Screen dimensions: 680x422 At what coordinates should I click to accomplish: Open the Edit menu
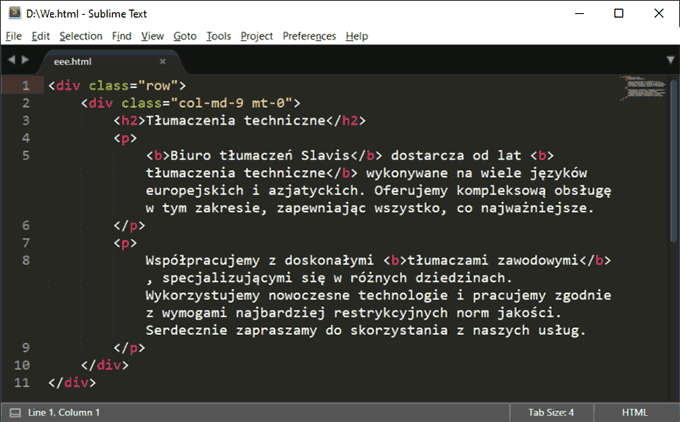point(41,36)
